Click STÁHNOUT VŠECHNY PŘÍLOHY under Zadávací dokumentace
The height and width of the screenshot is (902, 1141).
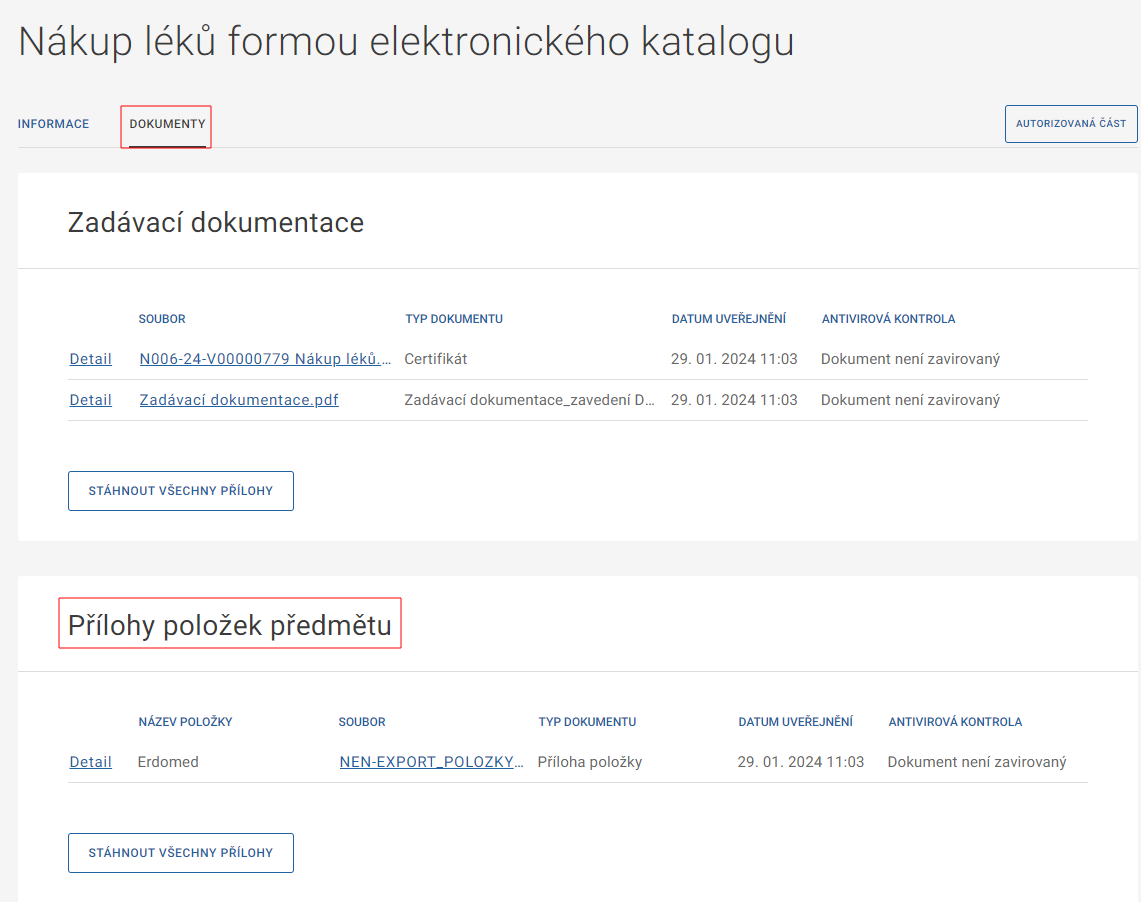click(x=181, y=491)
